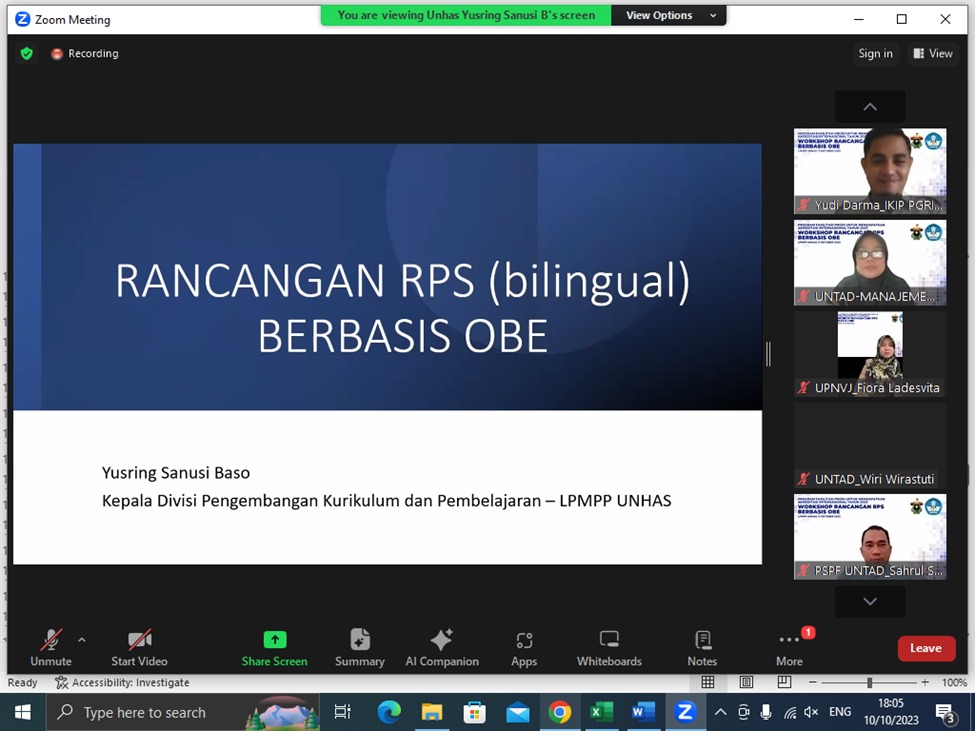975x731 pixels.
Task: Open the Notes panel
Action: [x=702, y=647]
